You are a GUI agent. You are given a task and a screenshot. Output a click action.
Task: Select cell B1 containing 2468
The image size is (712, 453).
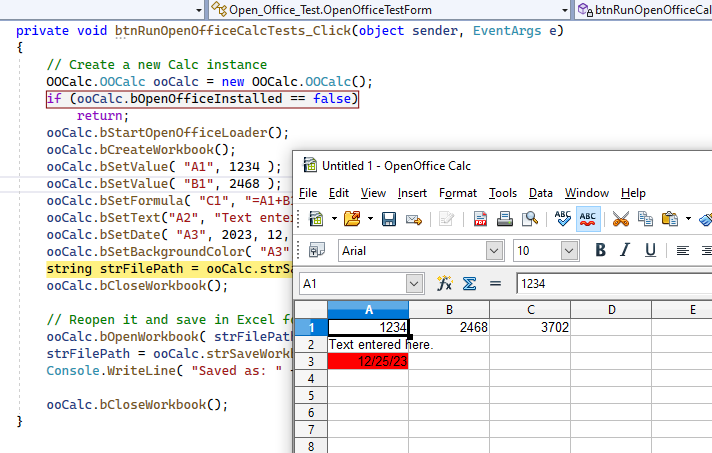click(449, 327)
